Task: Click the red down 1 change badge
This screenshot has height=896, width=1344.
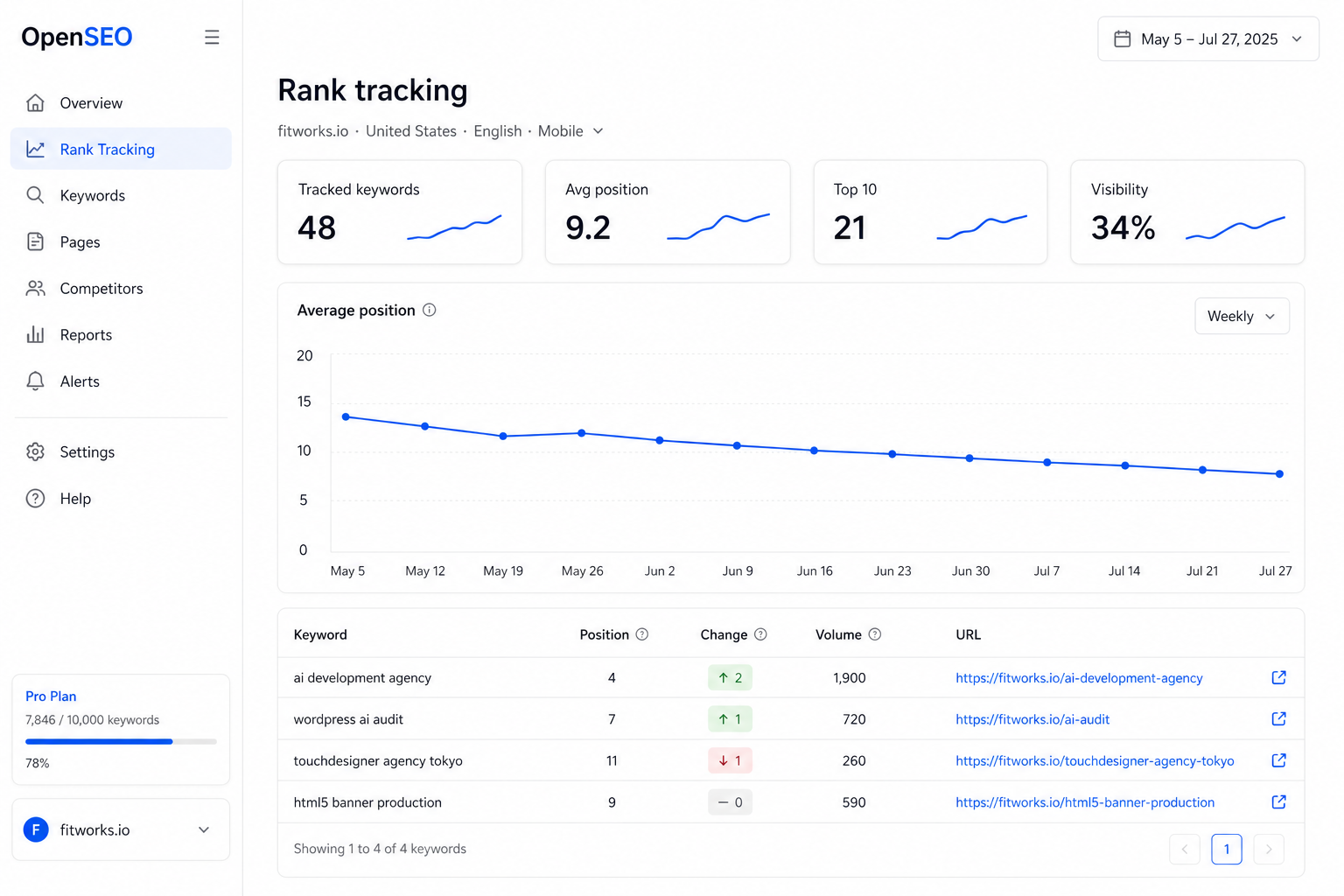Action: 730,760
